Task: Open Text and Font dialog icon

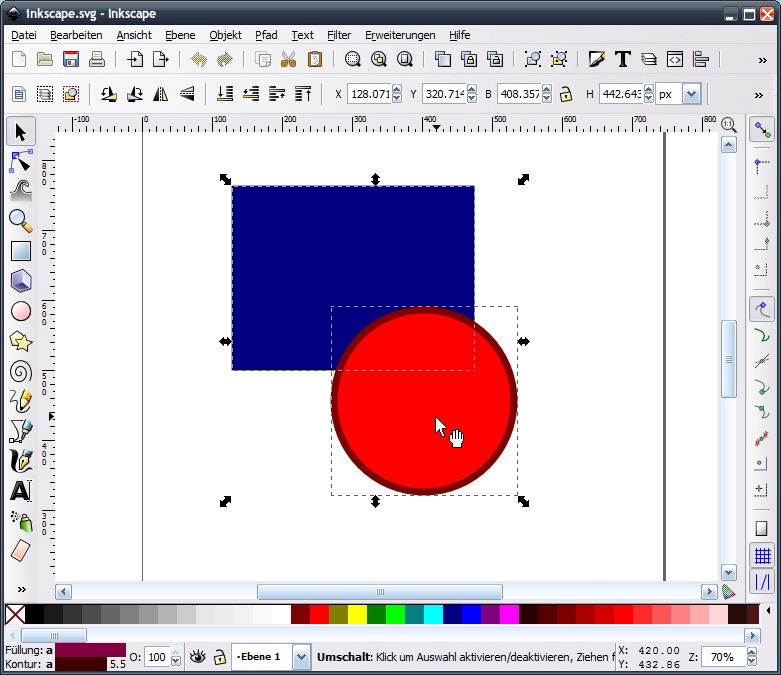Action: [x=622, y=59]
